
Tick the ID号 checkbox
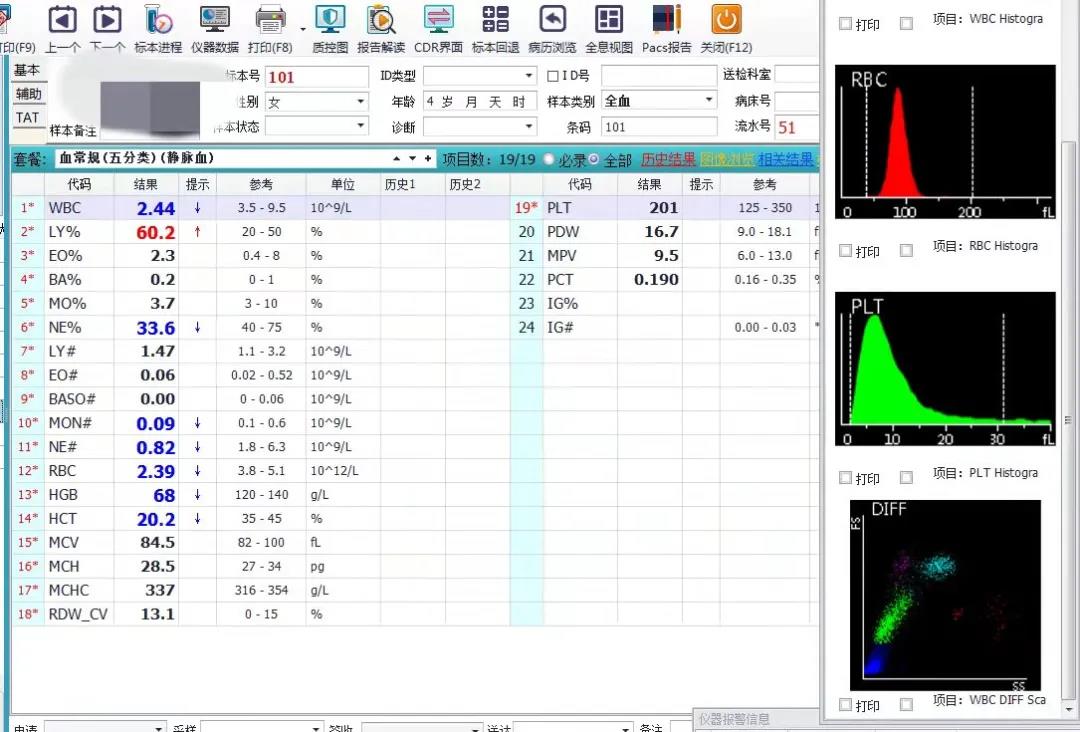point(552,76)
